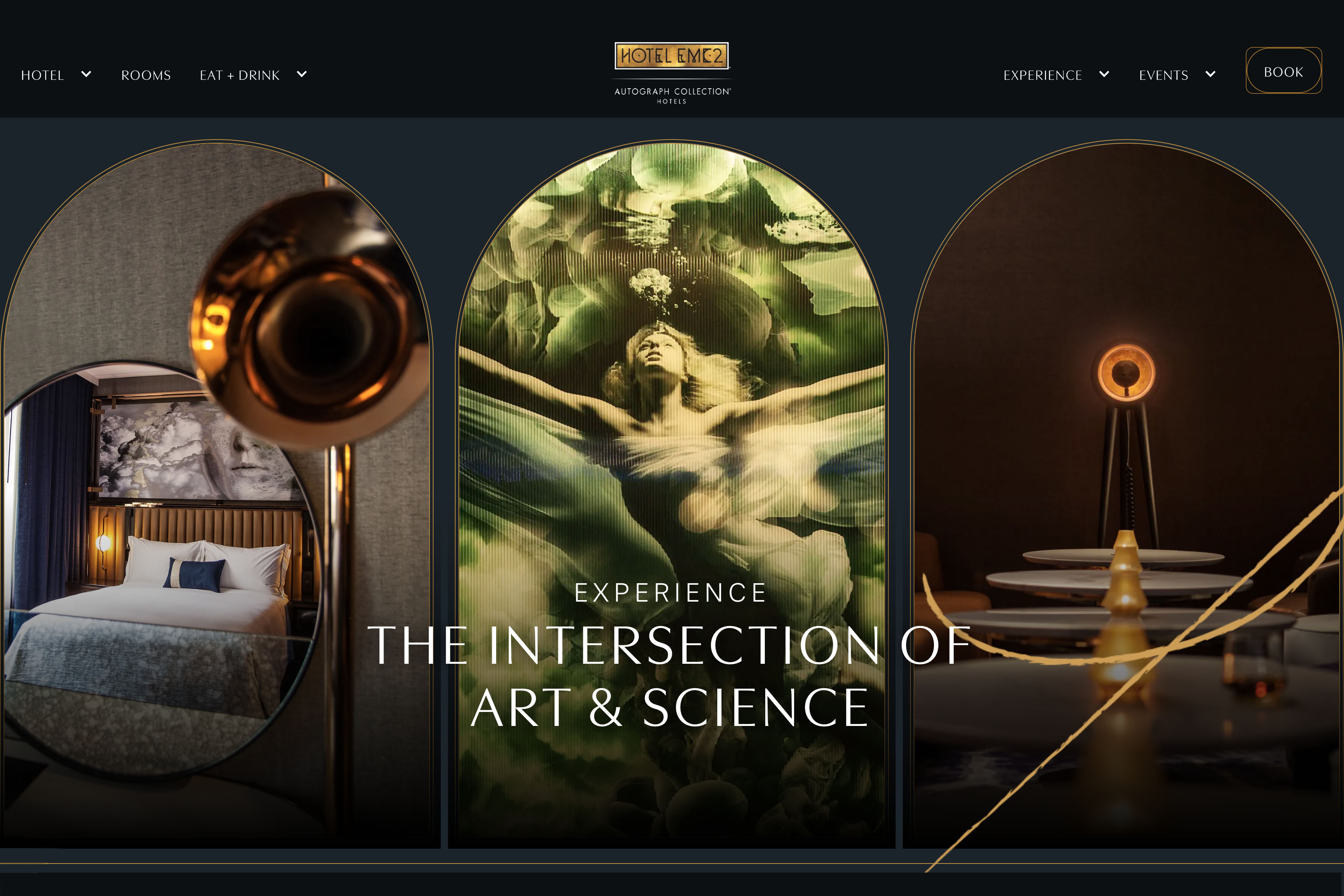Select the guest room arch image
This screenshot has height=896, width=1344.
point(217,494)
